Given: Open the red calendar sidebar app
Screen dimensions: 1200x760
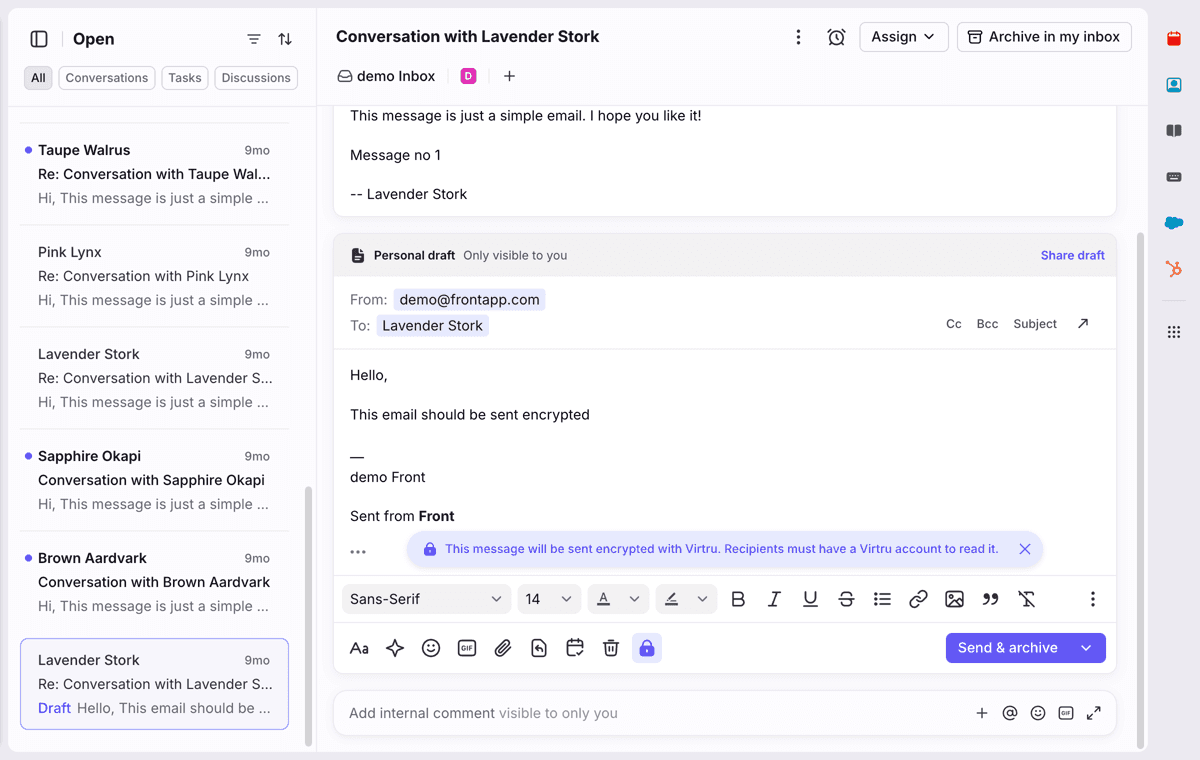Looking at the screenshot, I should pyautogui.click(x=1174, y=39).
